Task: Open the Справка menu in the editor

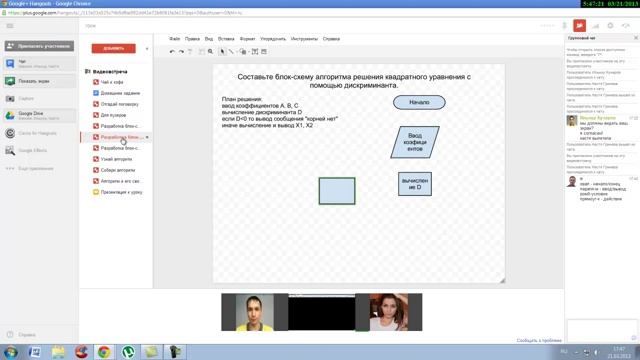Action: click(331, 39)
